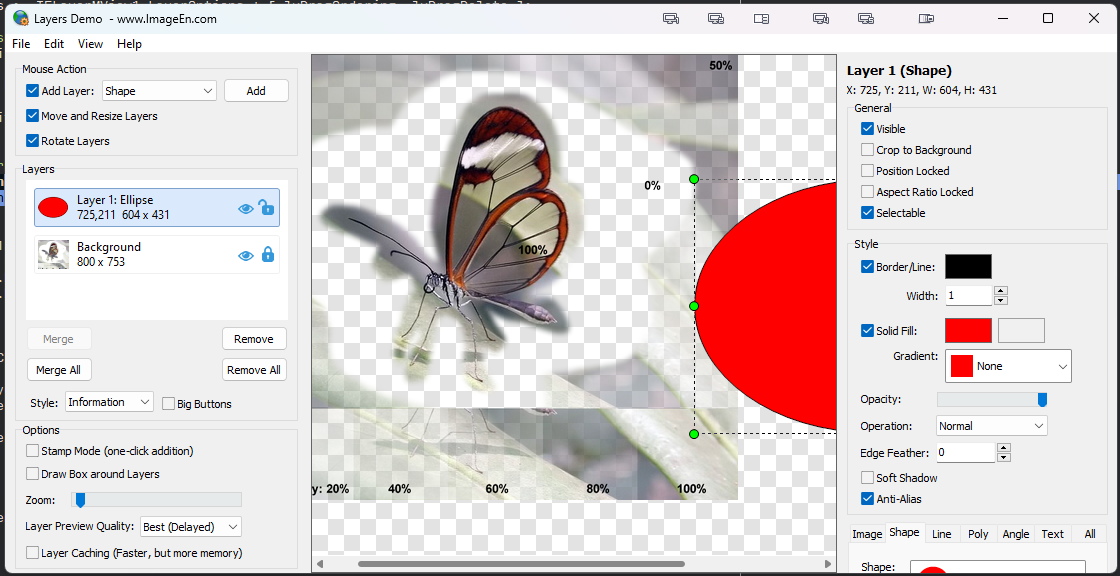This screenshot has height=576, width=1120.
Task: Click the top-left green resize handle of the ellipse
Action: pos(694,179)
